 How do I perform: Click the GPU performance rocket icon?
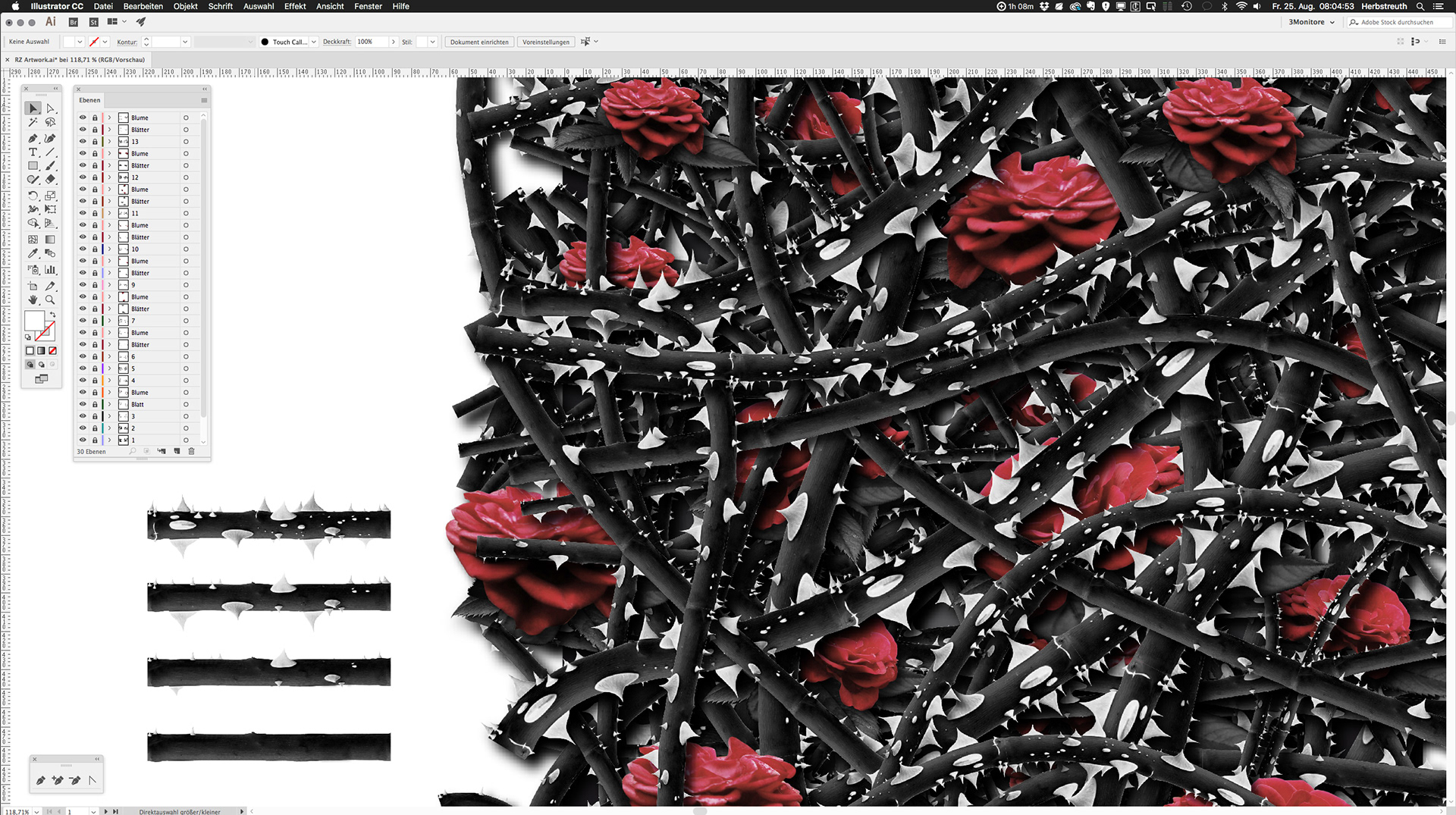click(141, 22)
